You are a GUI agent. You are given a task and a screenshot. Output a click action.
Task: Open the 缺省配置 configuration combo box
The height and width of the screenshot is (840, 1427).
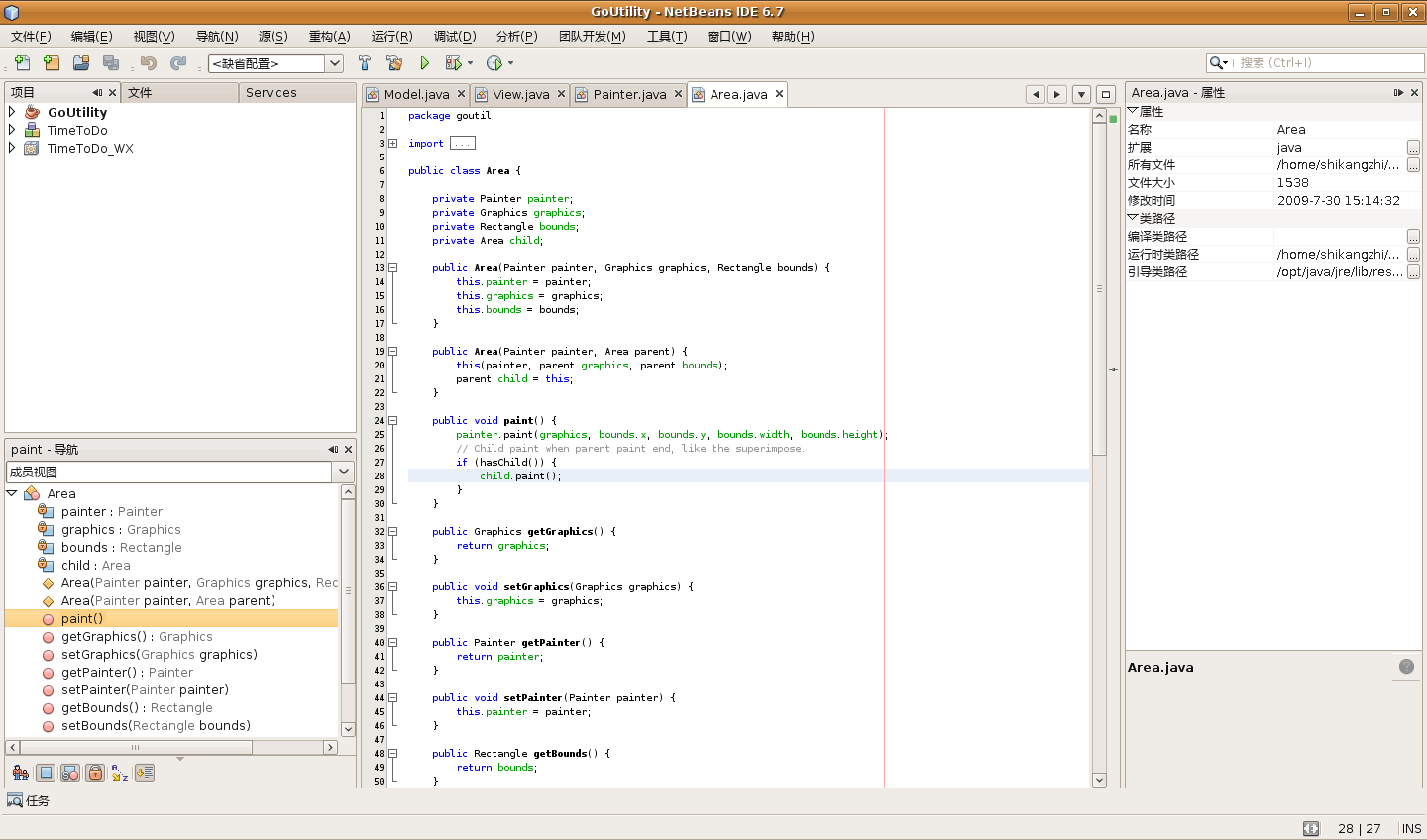pos(275,63)
